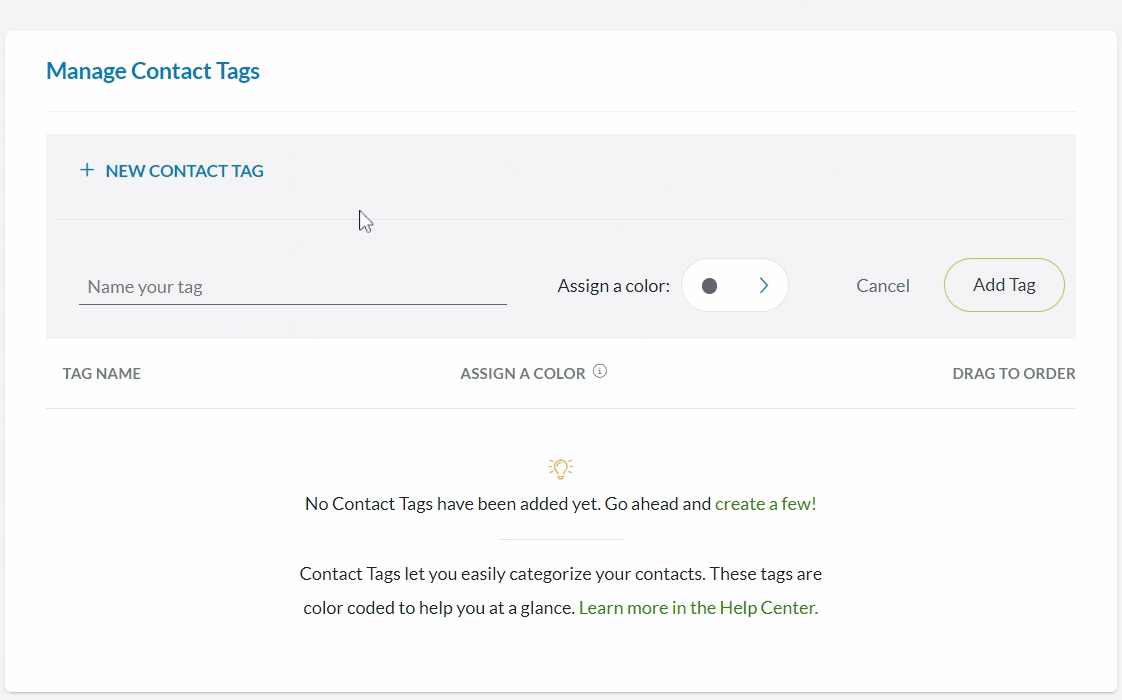Open the create a few! link
The width and height of the screenshot is (1122, 700).
(x=765, y=503)
